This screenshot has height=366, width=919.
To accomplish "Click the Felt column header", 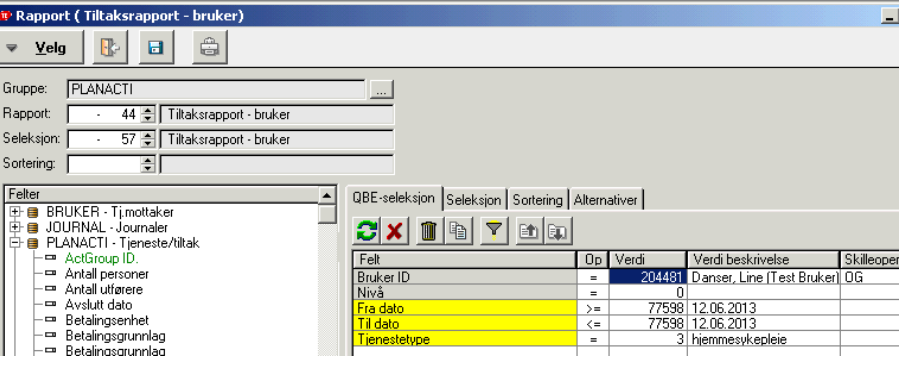I will (465, 259).
